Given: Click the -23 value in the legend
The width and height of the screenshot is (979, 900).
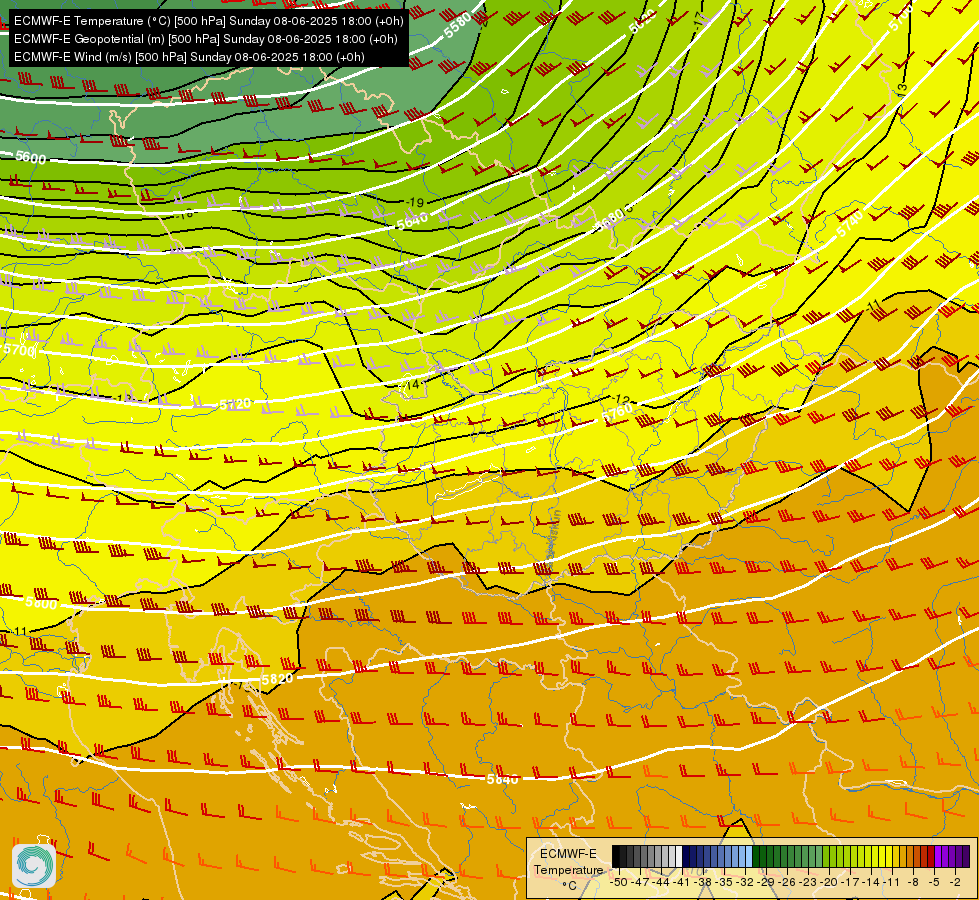Looking at the screenshot, I should (808, 882).
